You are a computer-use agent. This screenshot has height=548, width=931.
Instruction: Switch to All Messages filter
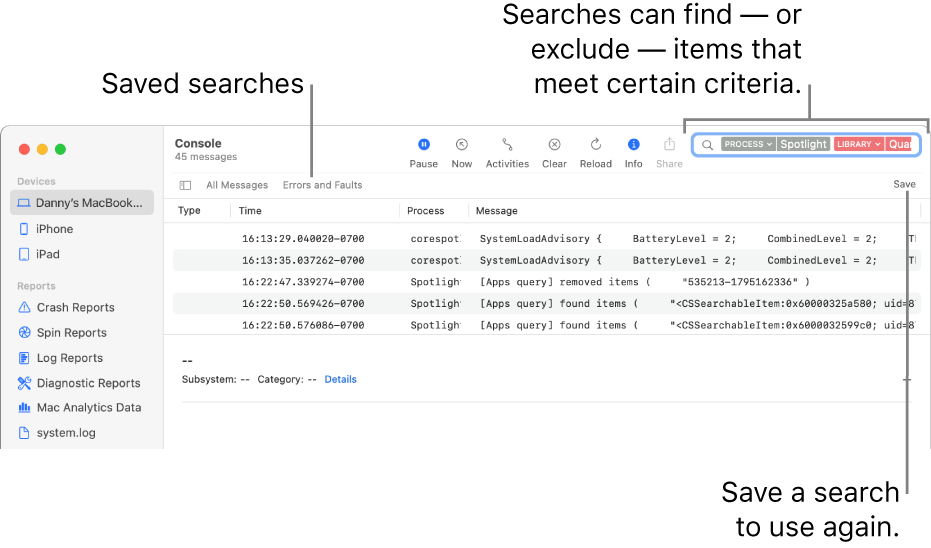pos(237,185)
